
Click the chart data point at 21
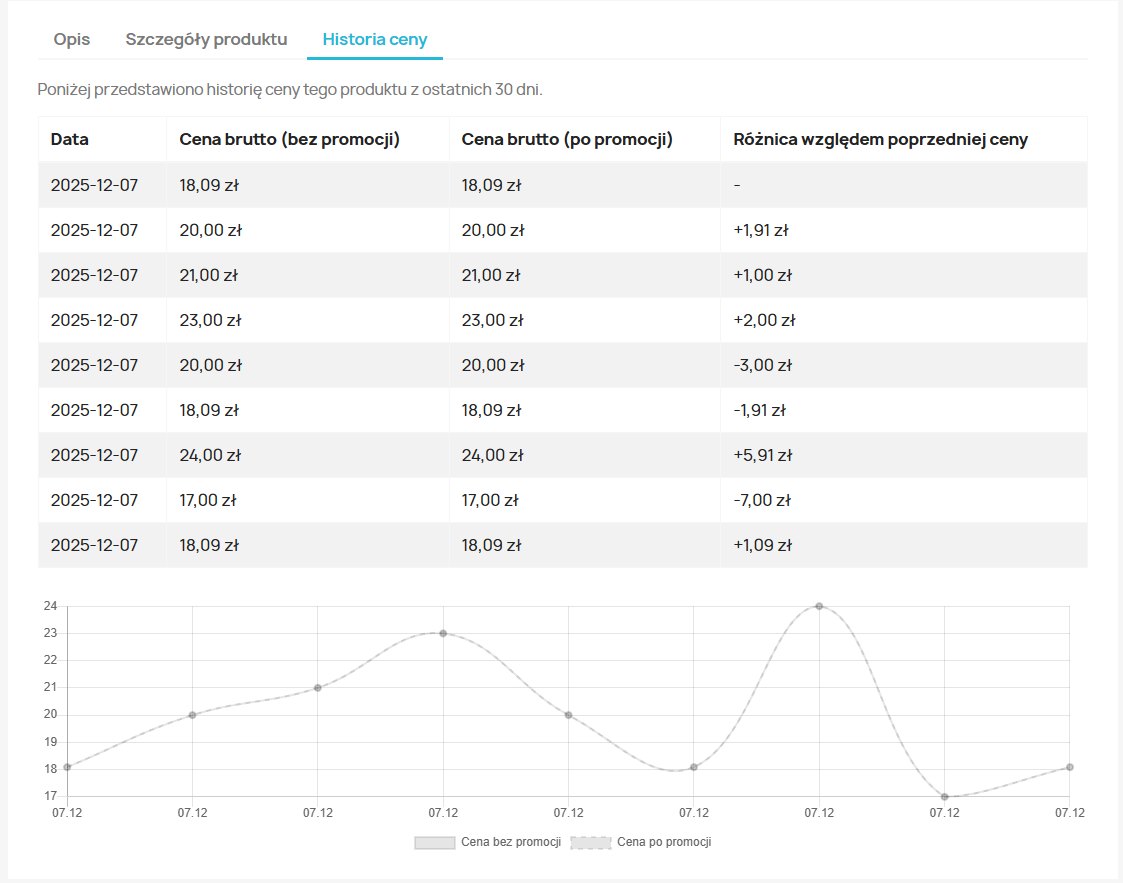[x=317, y=687]
